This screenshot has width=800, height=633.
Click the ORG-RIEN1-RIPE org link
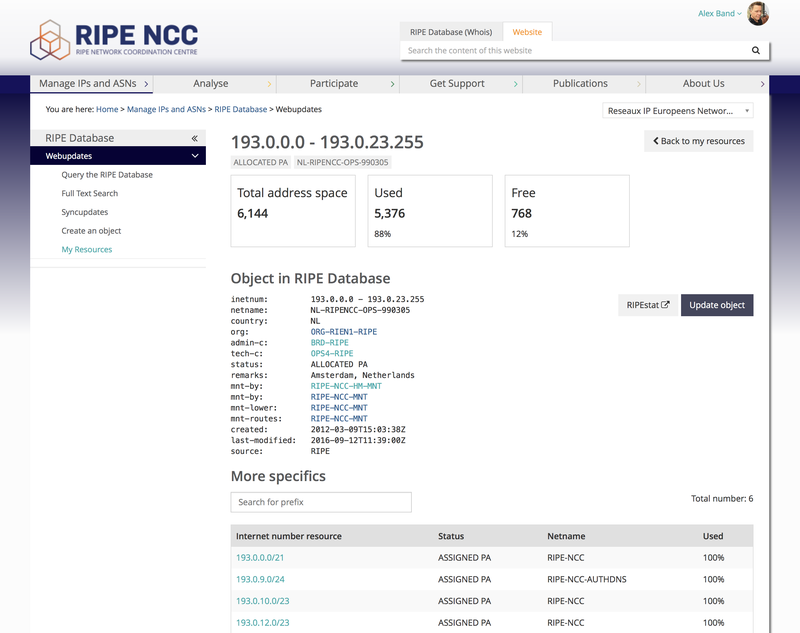click(343, 331)
